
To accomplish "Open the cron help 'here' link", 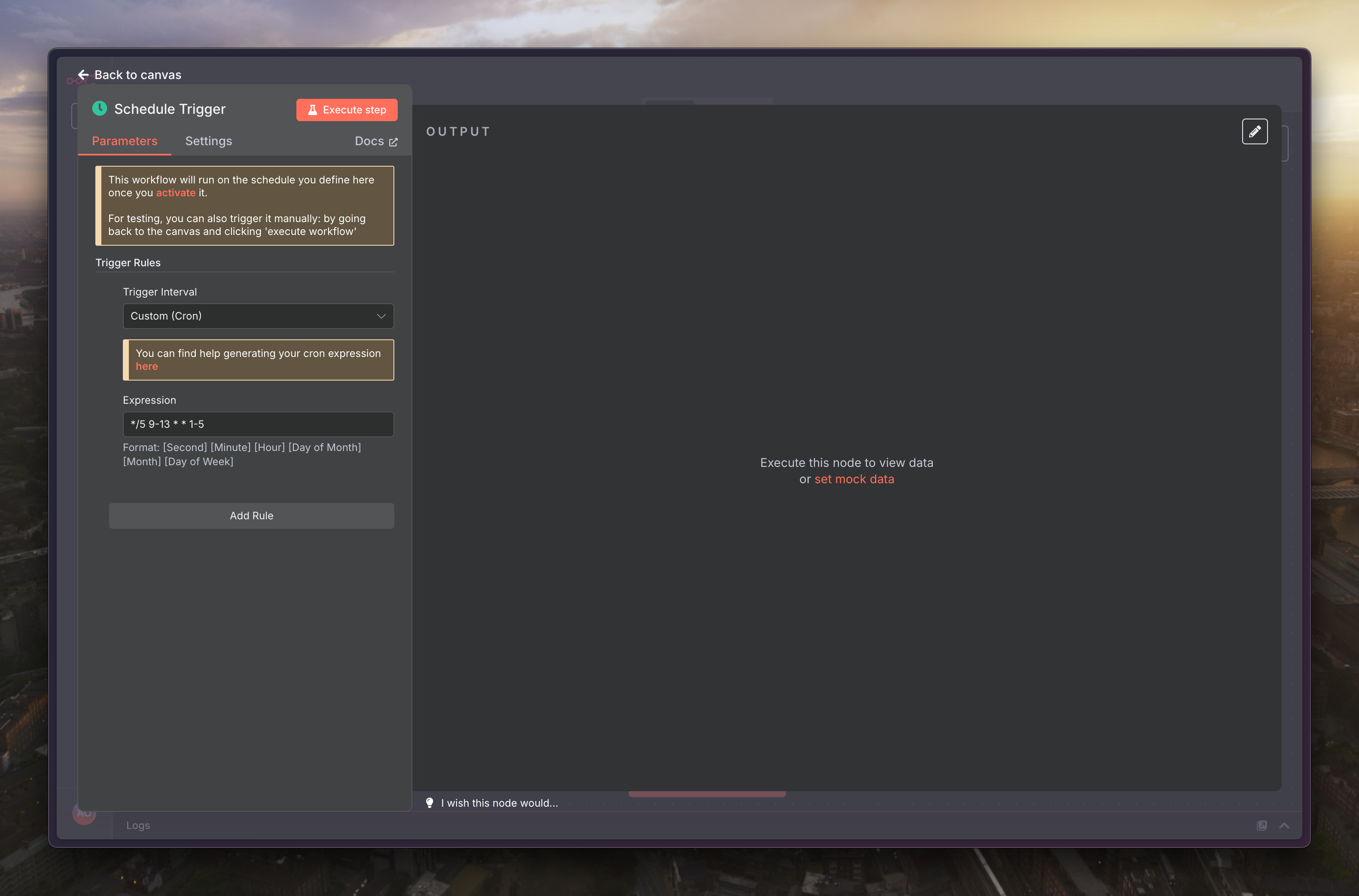I will [x=147, y=366].
